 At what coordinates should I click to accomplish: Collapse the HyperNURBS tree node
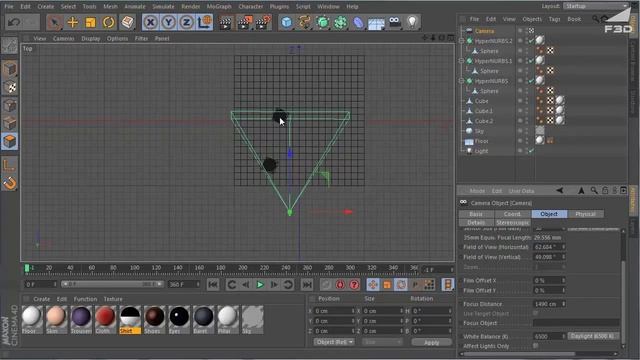click(x=462, y=81)
